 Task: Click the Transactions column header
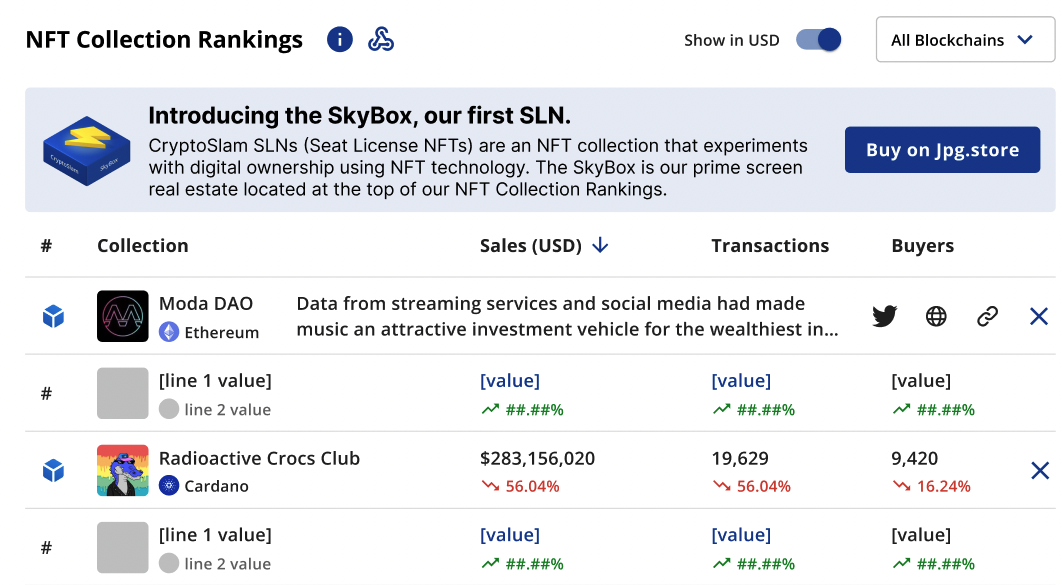pyautogui.click(x=770, y=246)
